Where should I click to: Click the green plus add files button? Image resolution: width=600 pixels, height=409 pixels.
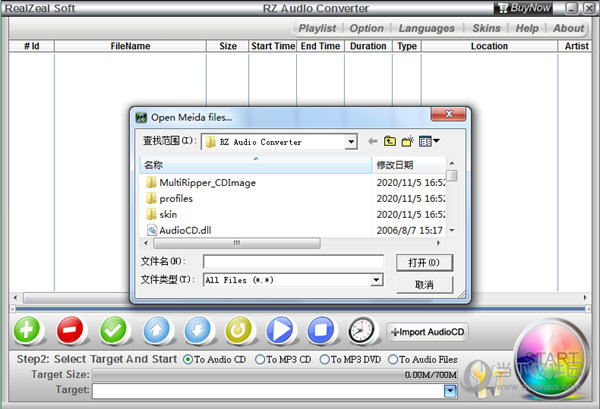pyautogui.click(x=27, y=329)
